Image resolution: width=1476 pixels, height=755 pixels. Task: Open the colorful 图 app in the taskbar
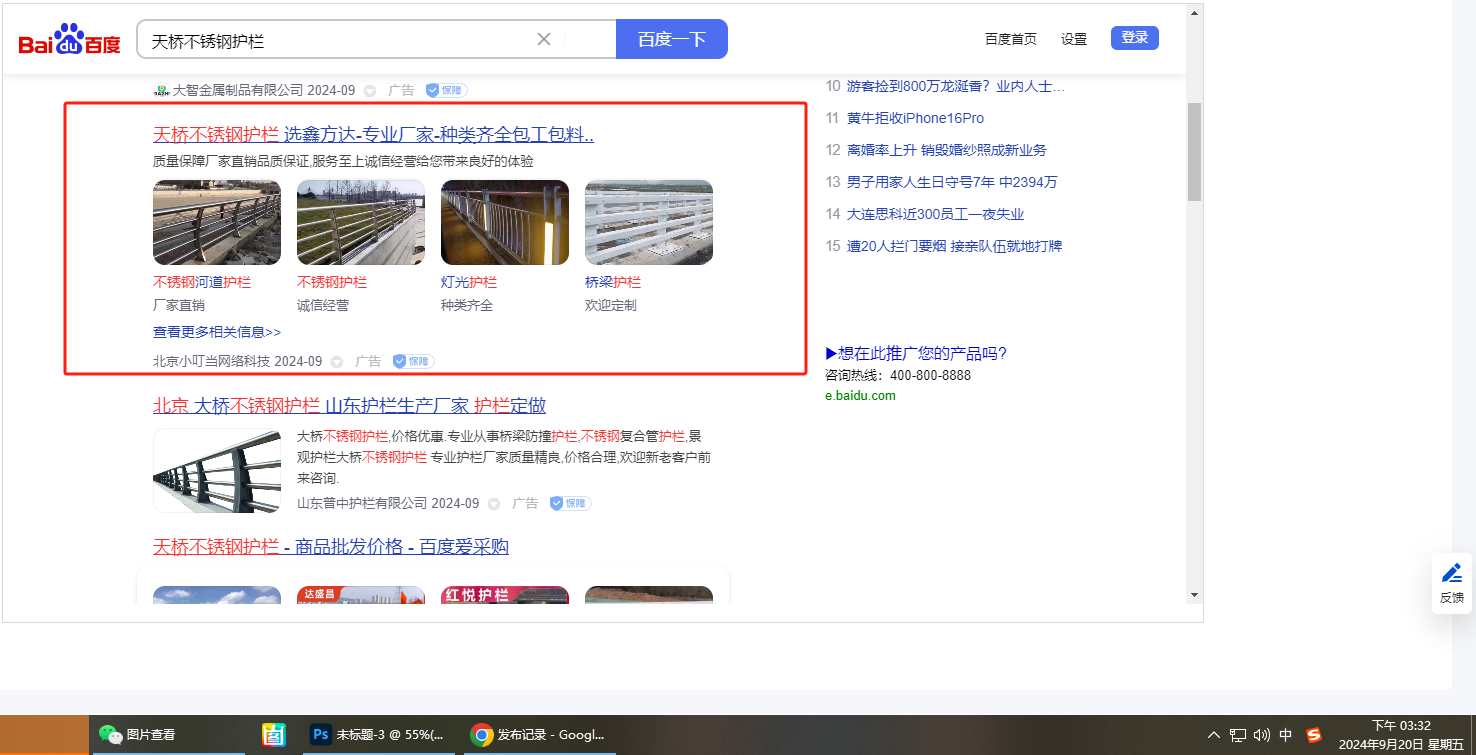(274, 735)
